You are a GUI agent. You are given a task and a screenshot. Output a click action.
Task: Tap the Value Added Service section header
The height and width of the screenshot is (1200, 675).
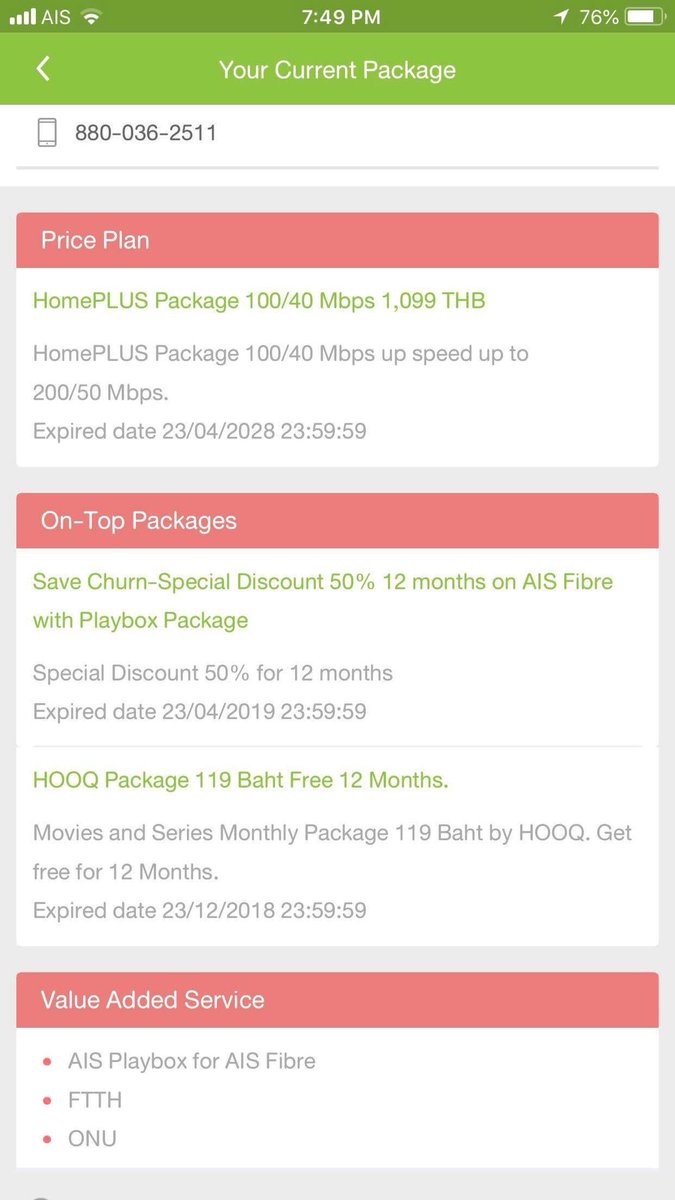coord(337,999)
